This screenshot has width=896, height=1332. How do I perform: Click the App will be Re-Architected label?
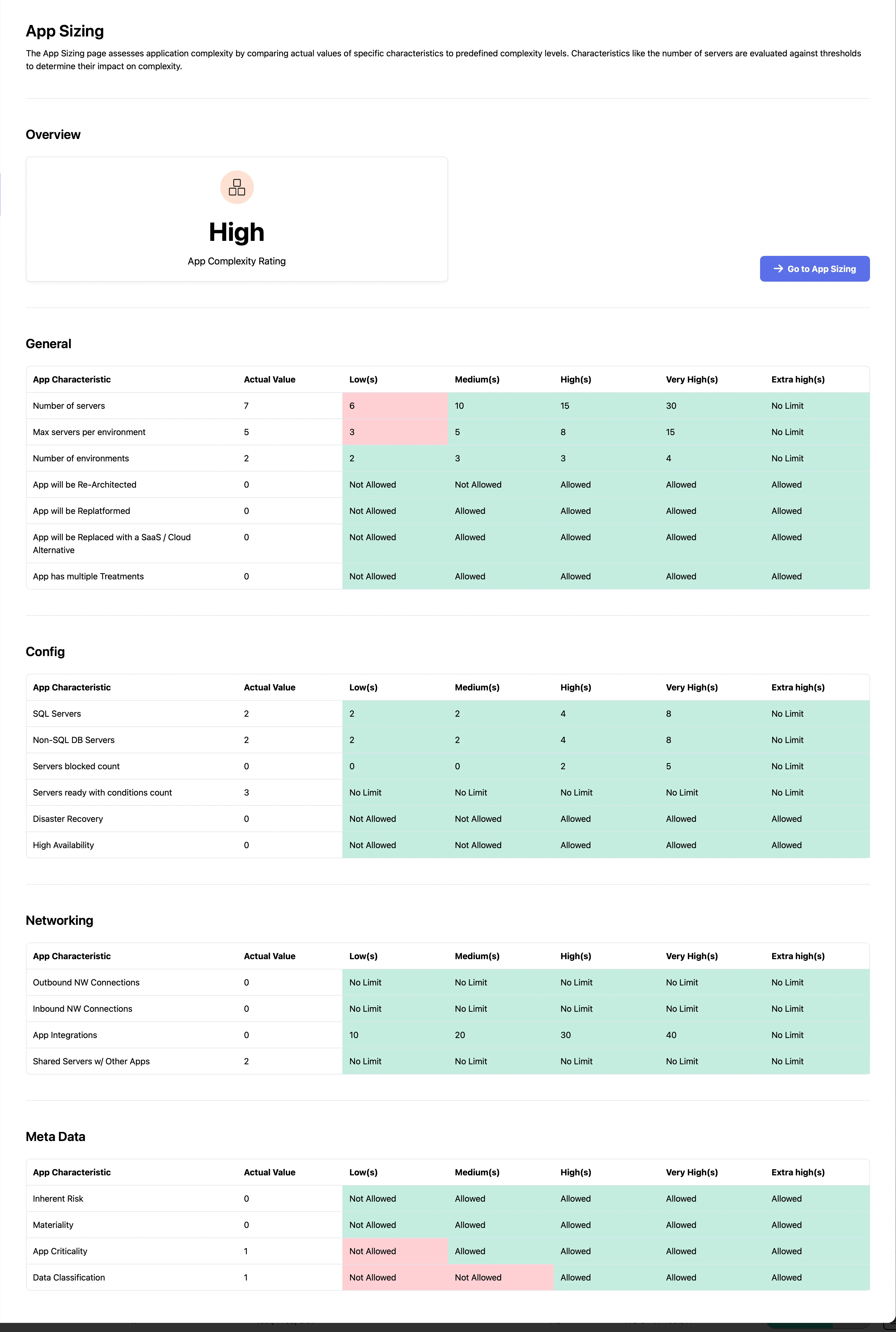click(x=84, y=485)
